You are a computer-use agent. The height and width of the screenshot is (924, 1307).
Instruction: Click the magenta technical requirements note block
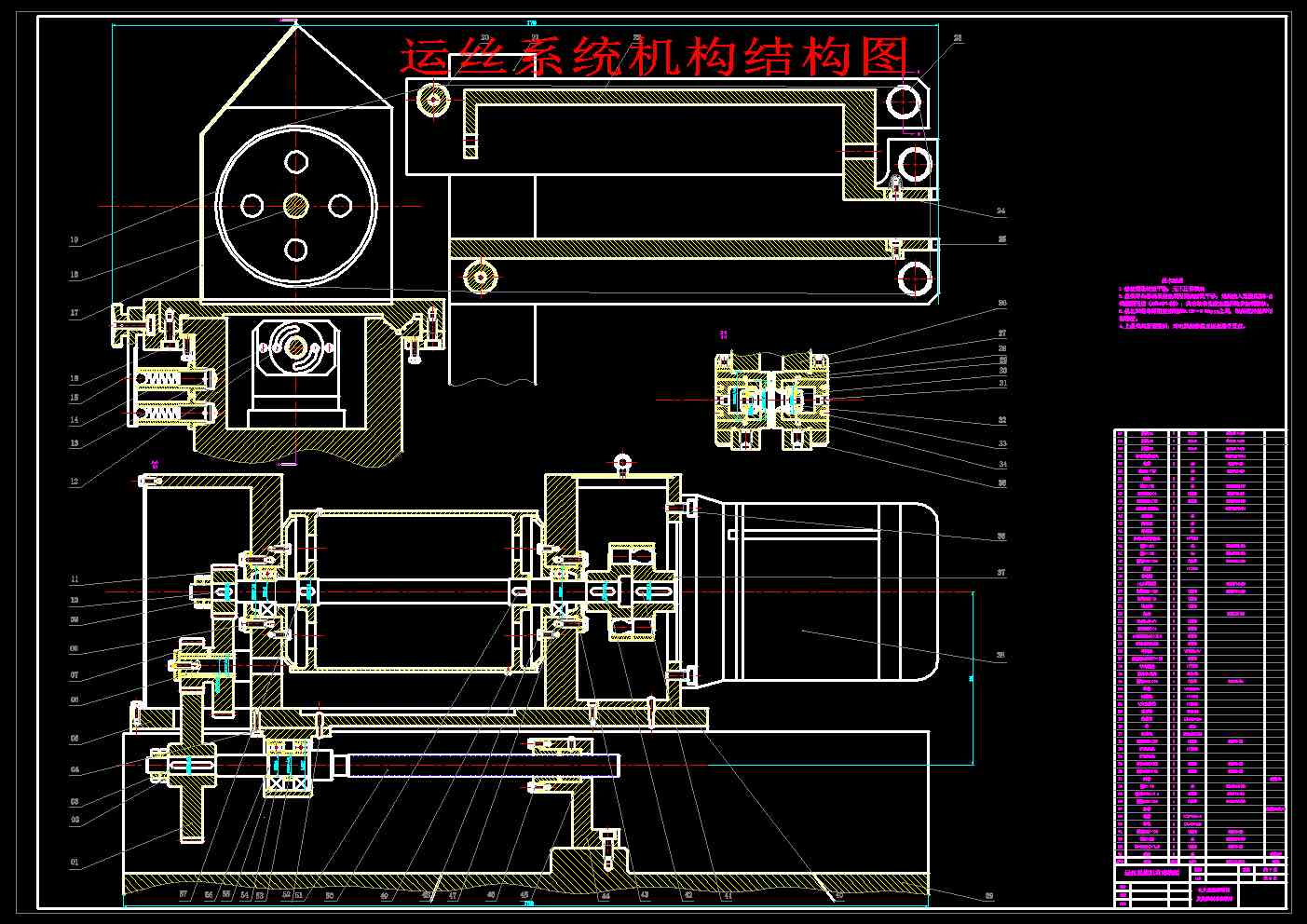1196,304
